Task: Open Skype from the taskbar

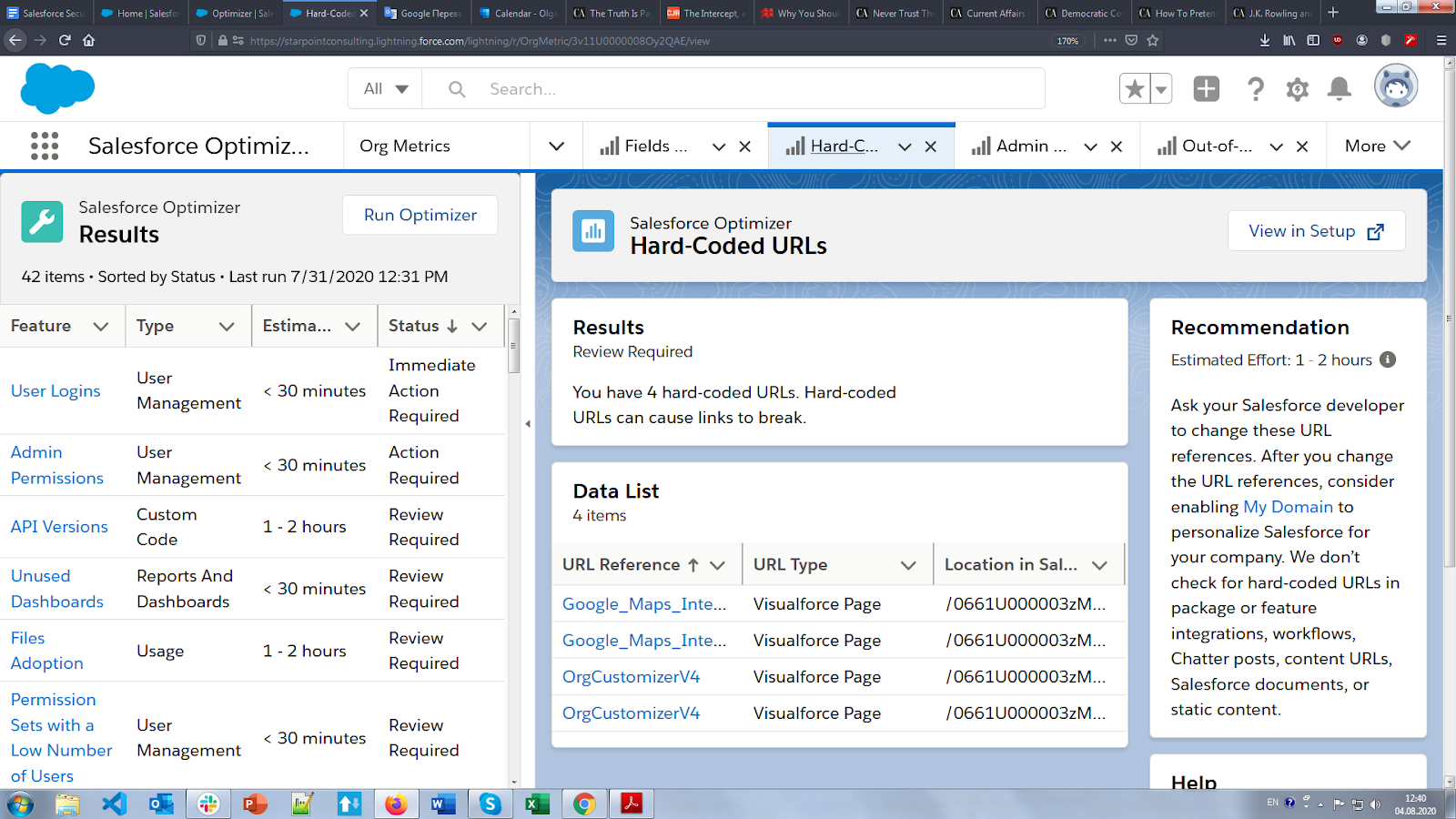Action: 490,804
